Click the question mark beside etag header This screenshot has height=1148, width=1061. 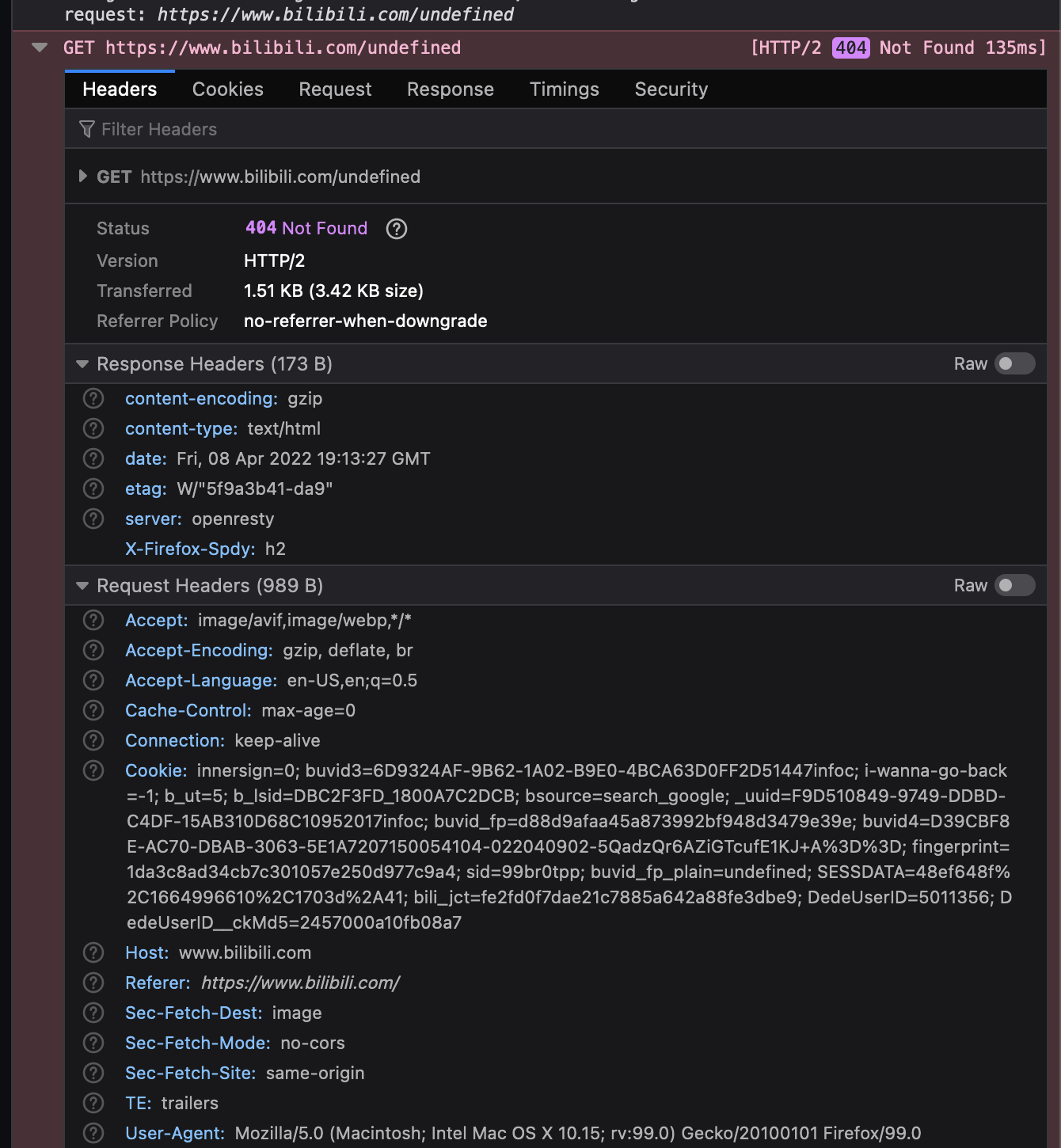point(93,488)
